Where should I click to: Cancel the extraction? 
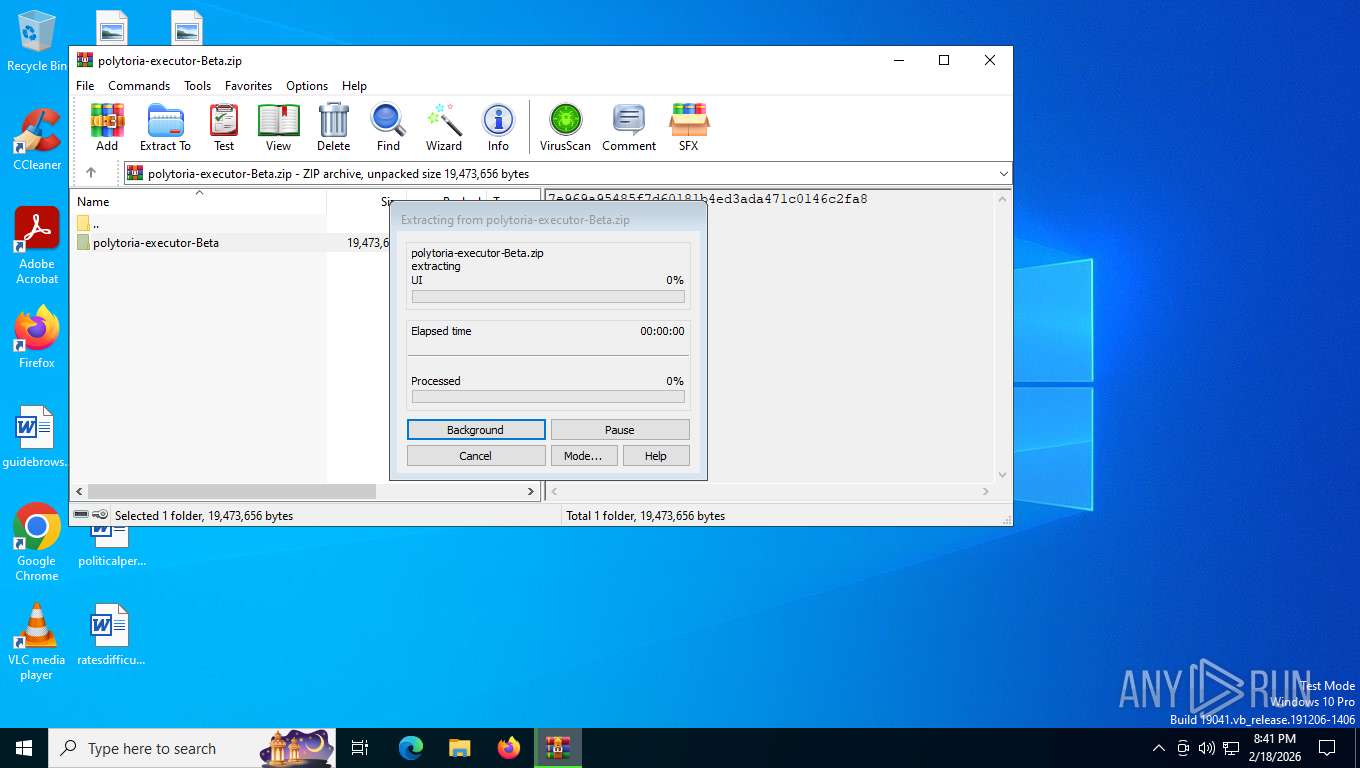tap(476, 456)
